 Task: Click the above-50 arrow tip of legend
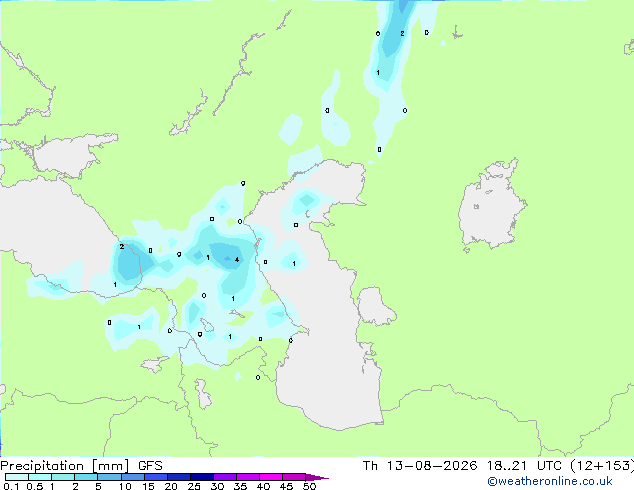[x=317, y=477]
